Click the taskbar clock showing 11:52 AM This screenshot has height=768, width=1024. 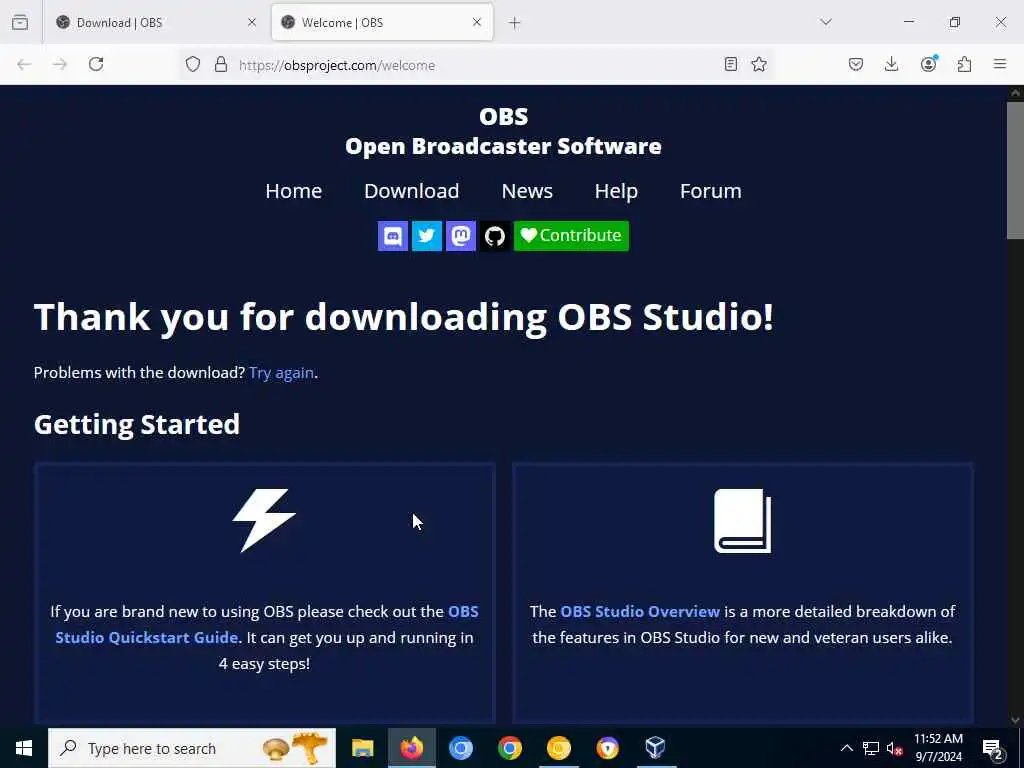tap(938, 748)
